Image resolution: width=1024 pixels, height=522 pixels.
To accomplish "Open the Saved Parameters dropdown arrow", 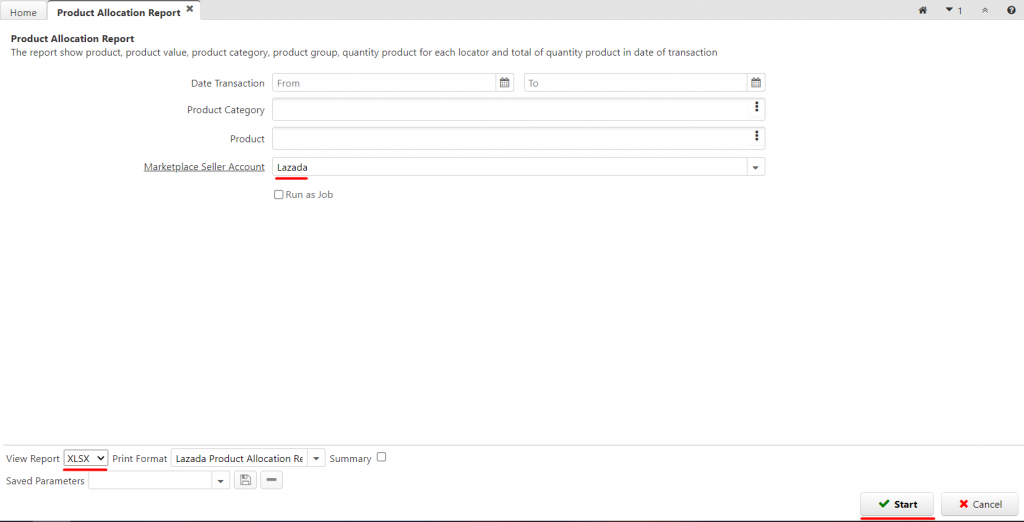I will [x=221, y=481].
